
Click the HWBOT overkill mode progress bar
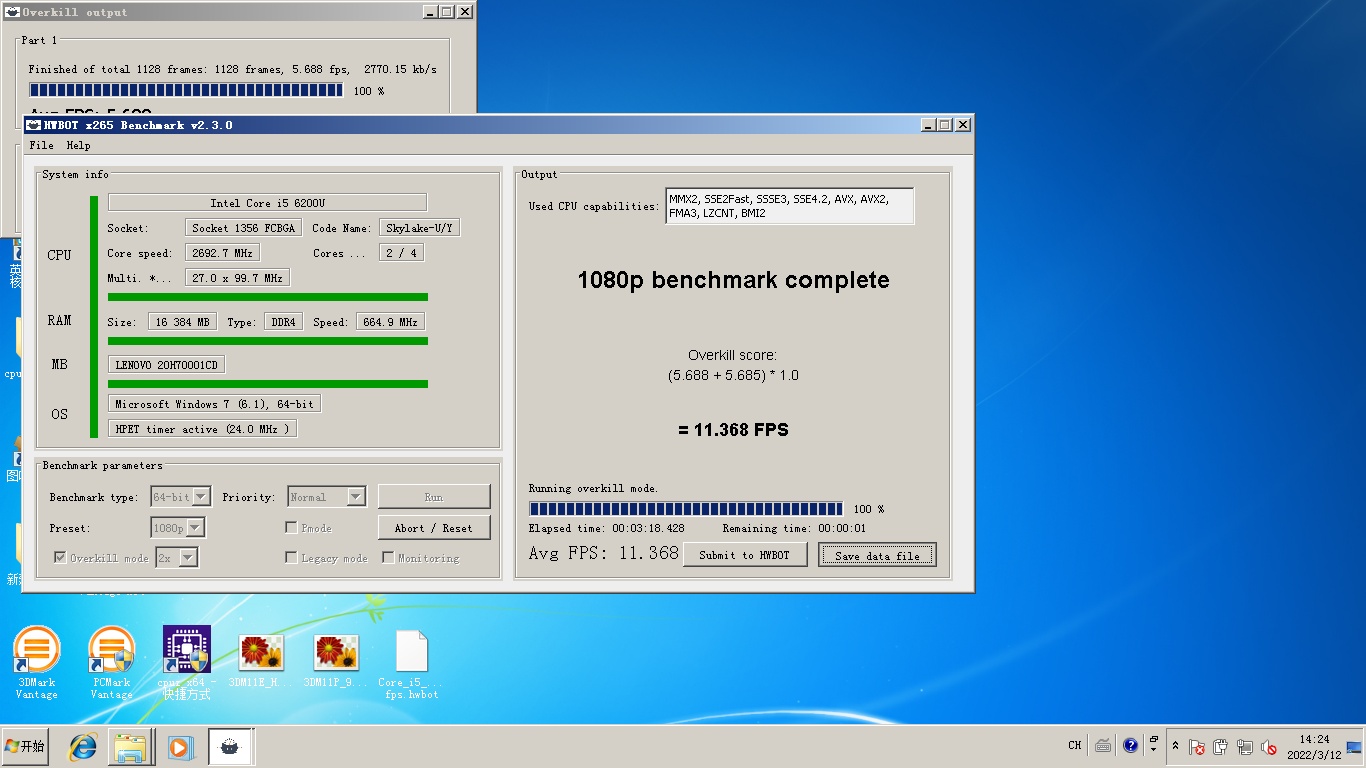(686, 509)
